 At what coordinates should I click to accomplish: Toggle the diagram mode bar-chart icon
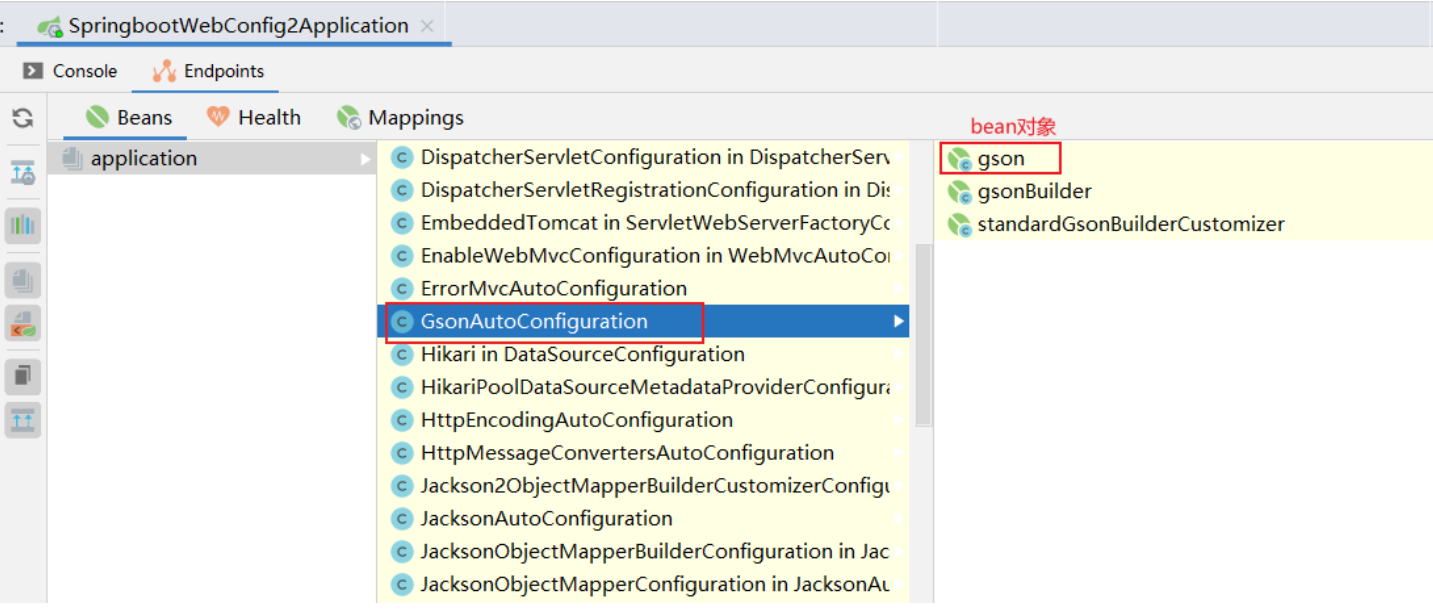(x=23, y=226)
